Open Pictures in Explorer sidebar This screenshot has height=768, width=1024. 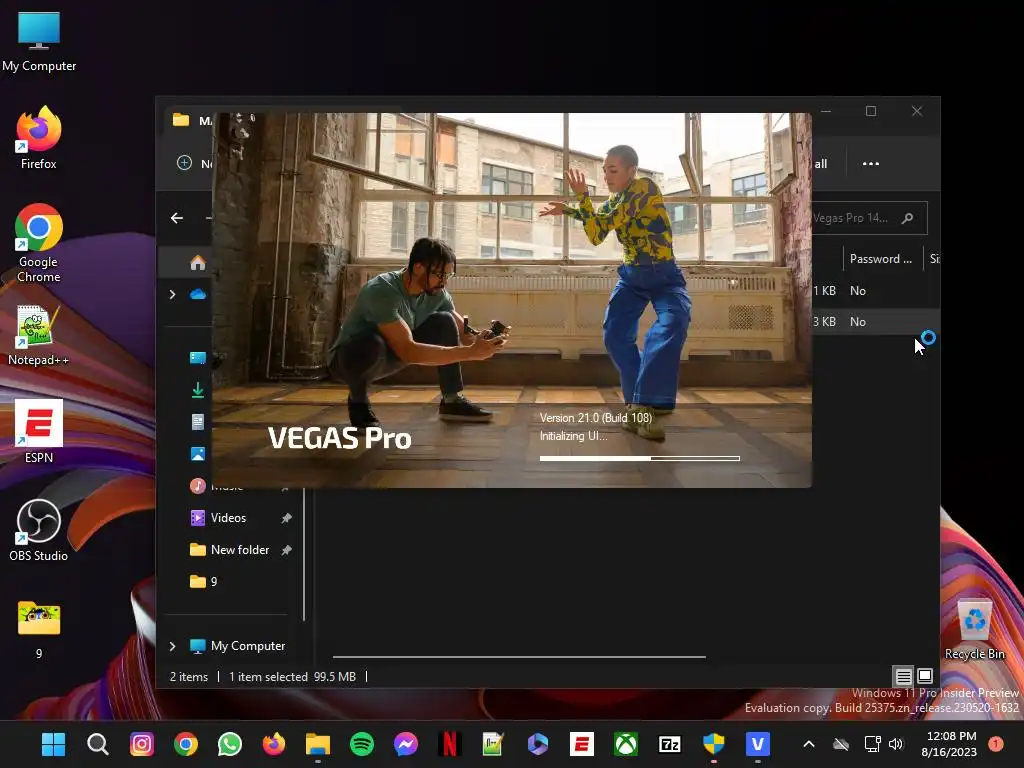(x=197, y=453)
